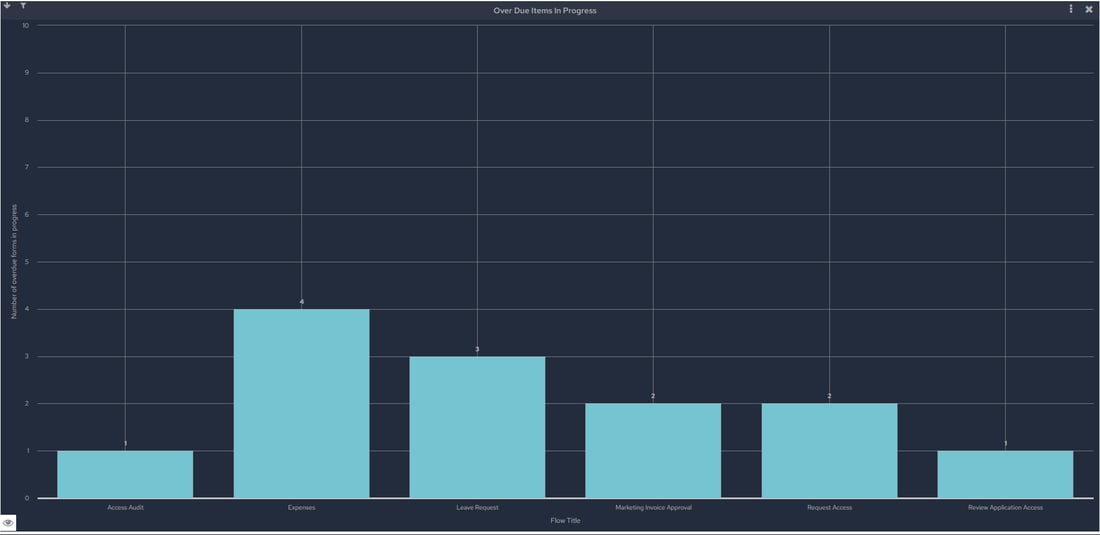Close the Over Due Items chart panel

pos(1089,9)
